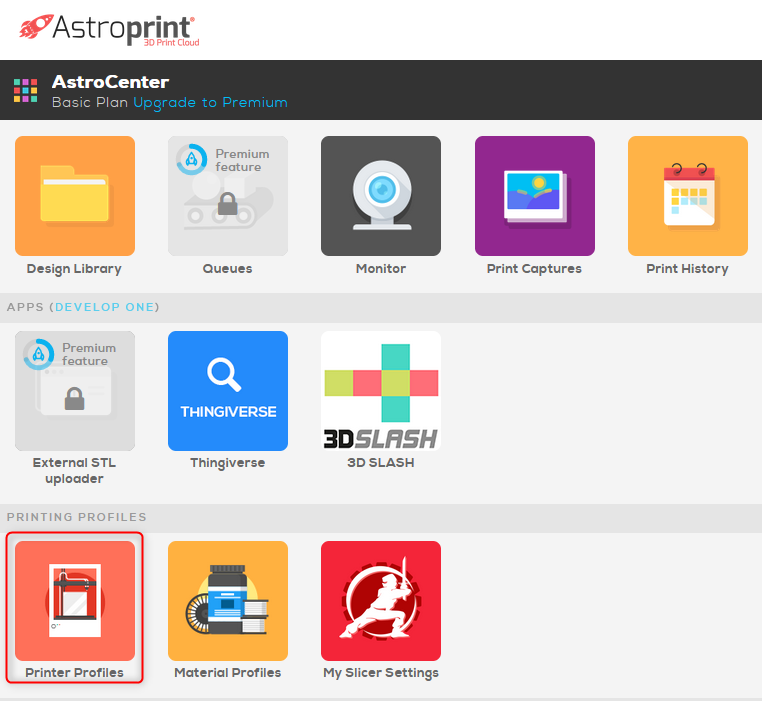The width and height of the screenshot is (762, 701).
Task: Click the Material Profiles label
Action: click(x=227, y=673)
